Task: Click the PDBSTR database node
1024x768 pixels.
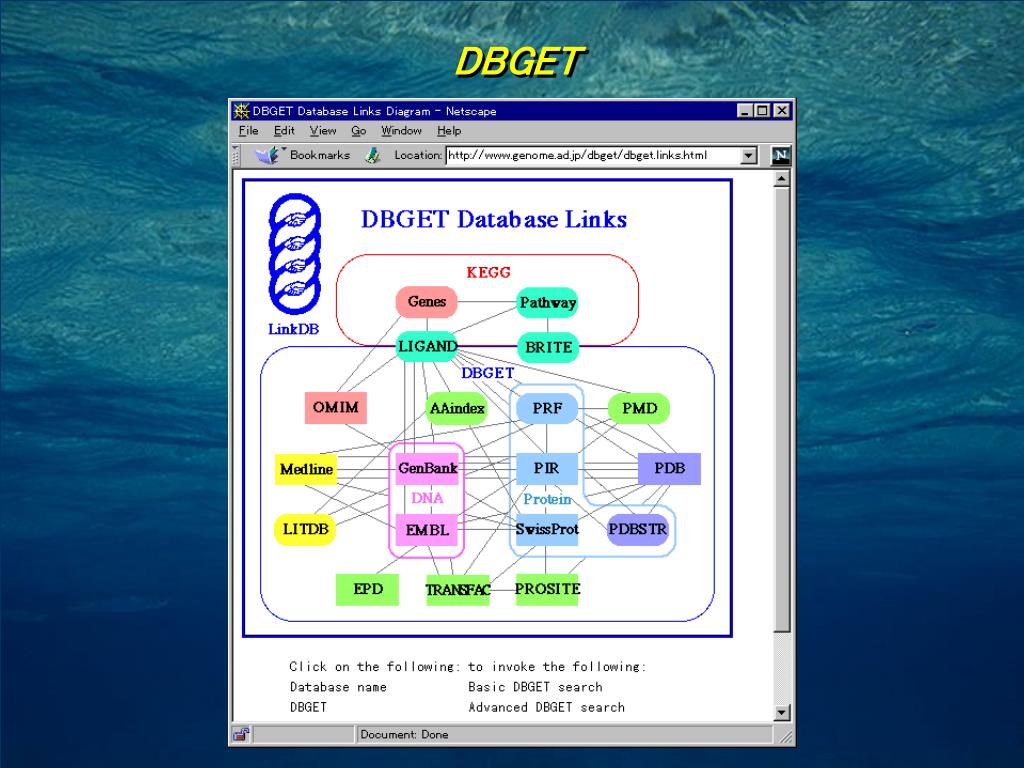Action: click(637, 529)
